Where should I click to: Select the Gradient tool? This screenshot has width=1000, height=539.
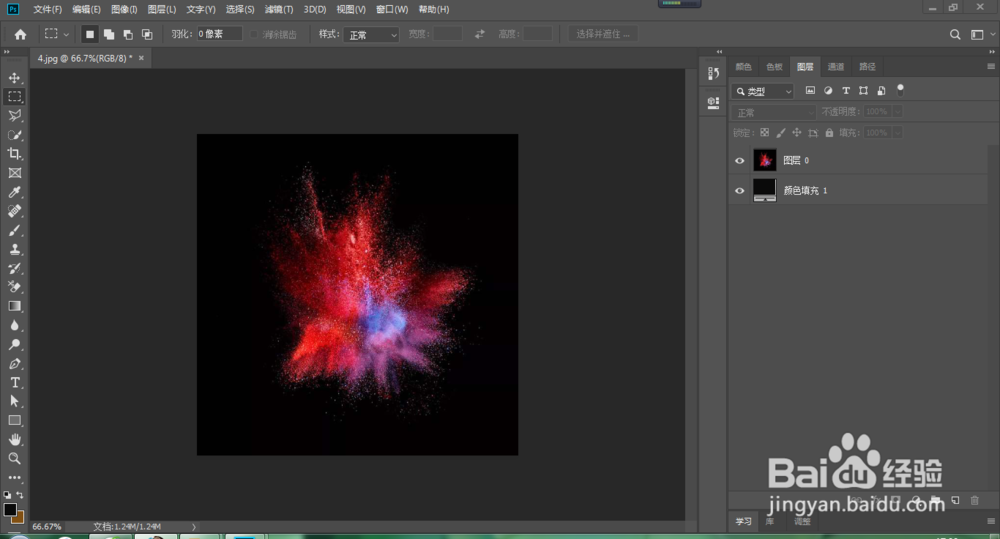[15, 306]
